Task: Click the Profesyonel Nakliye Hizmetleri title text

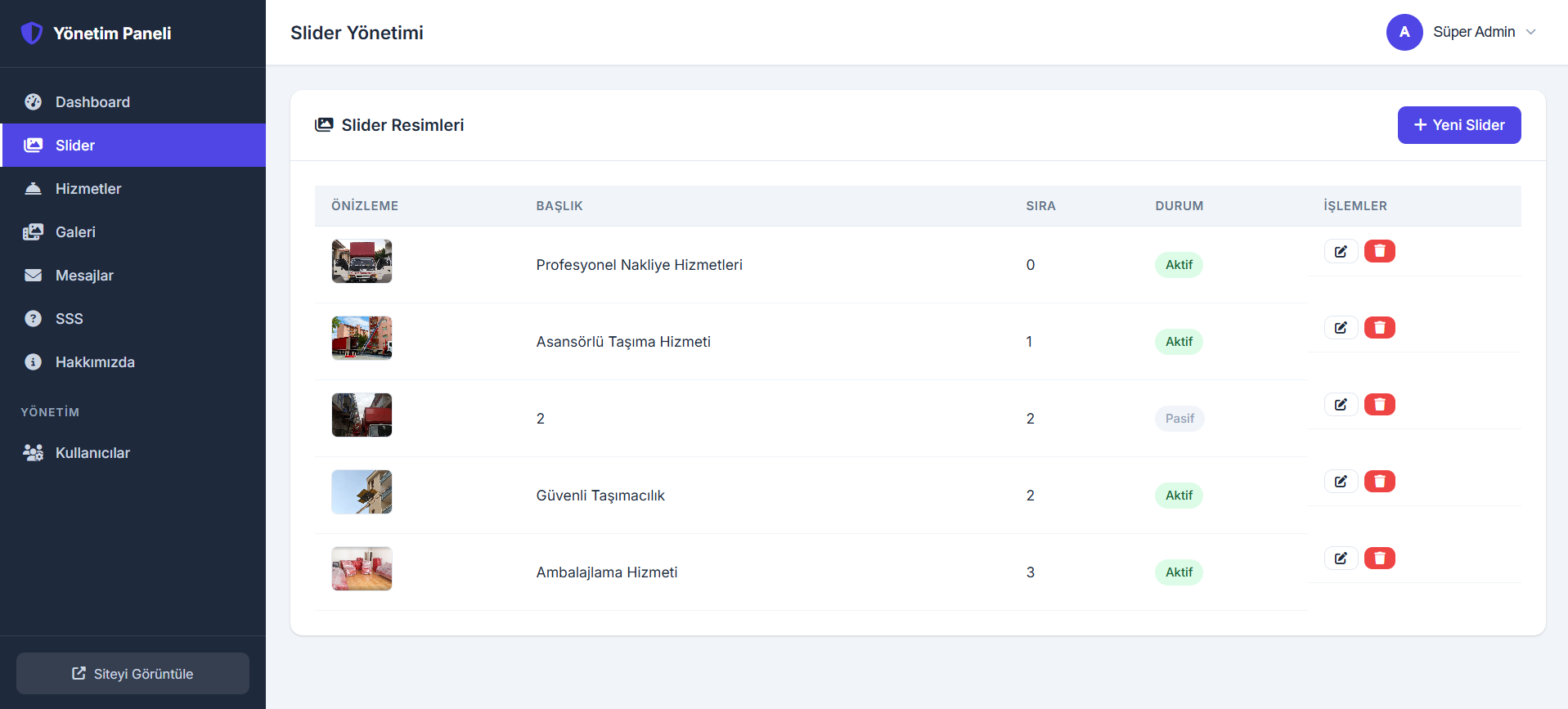Action: [x=640, y=265]
